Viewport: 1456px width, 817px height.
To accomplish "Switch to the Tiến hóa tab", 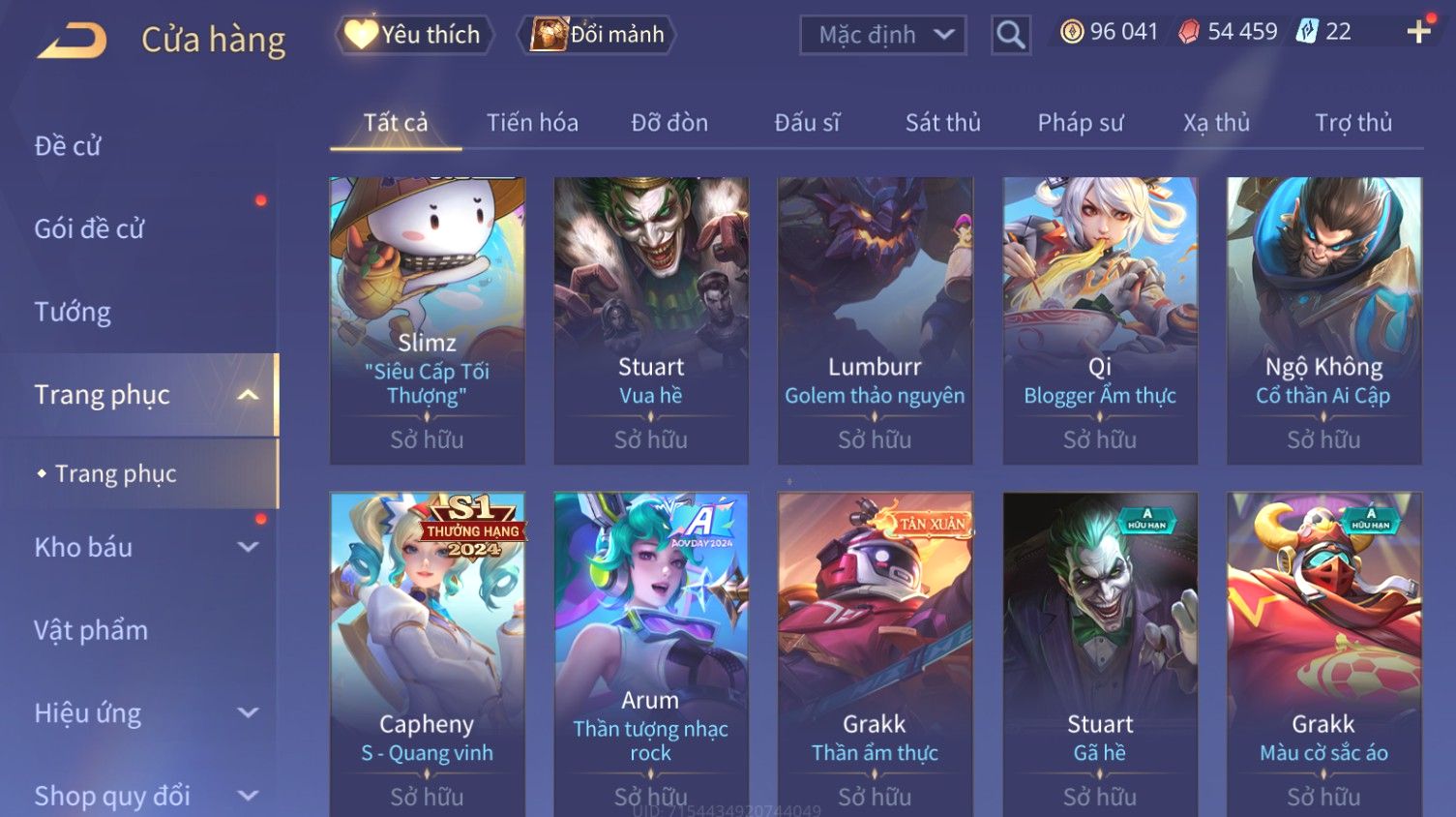I will (532, 123).
